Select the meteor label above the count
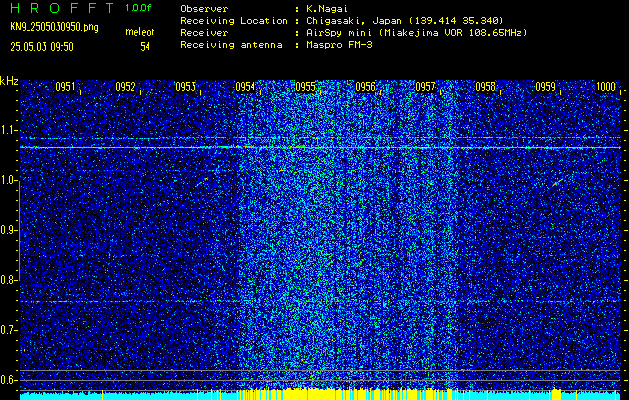This screenshot has width=629, height=400. point(140,32)
